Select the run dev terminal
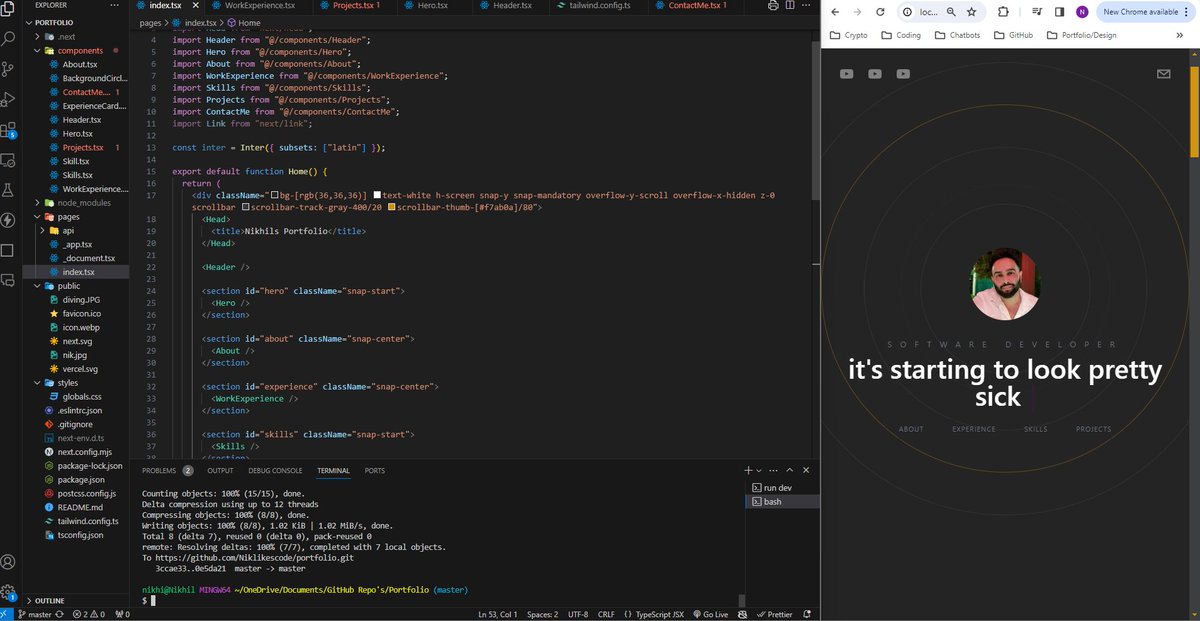This screenshot has width=1200, height=621. (x=777, y=487)
